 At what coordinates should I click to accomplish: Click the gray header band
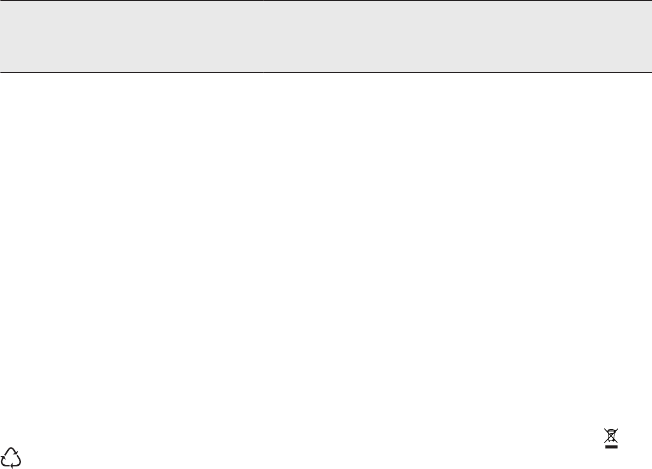(x=326, y=37)
